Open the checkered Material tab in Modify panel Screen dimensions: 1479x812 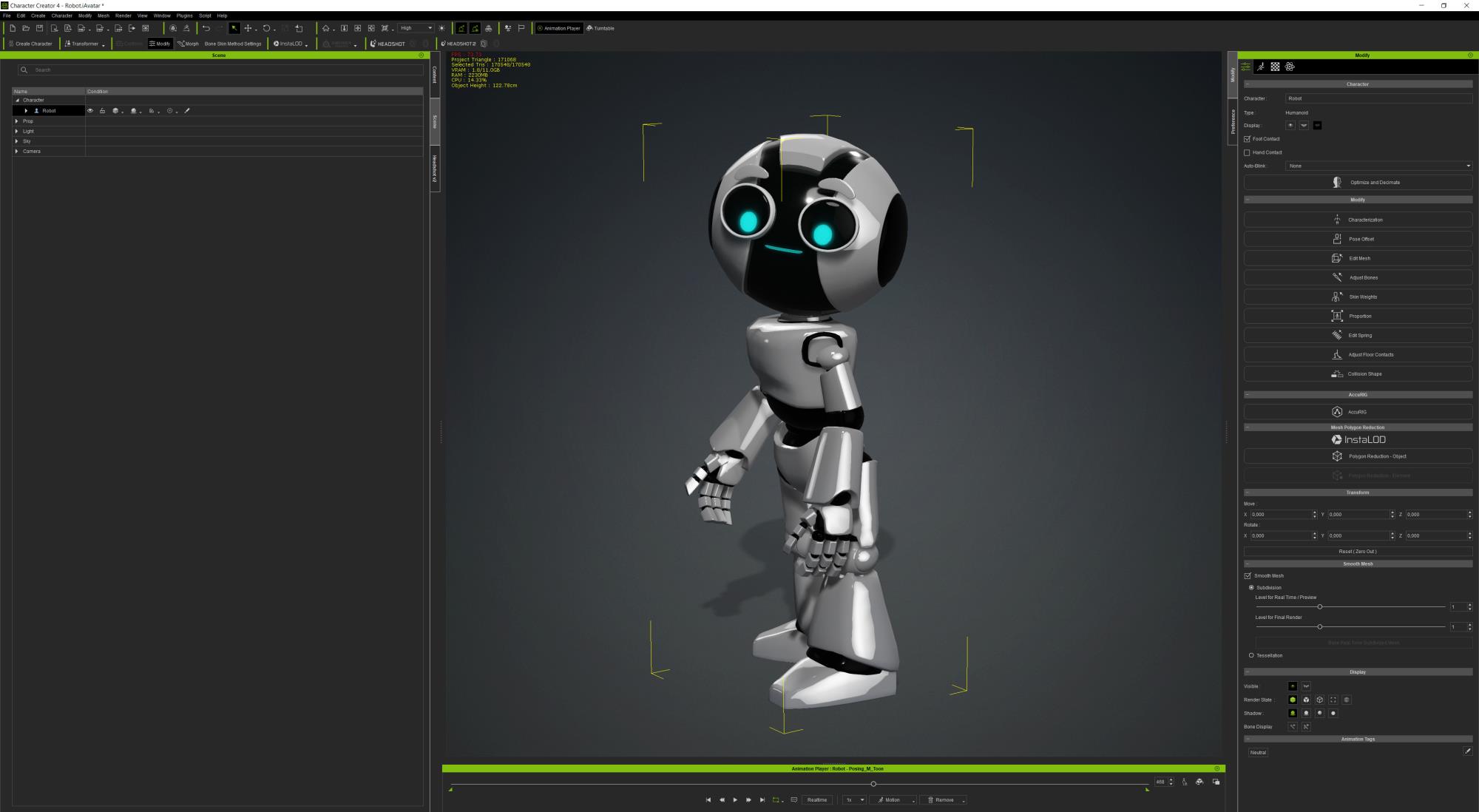tap(1275, 67)
